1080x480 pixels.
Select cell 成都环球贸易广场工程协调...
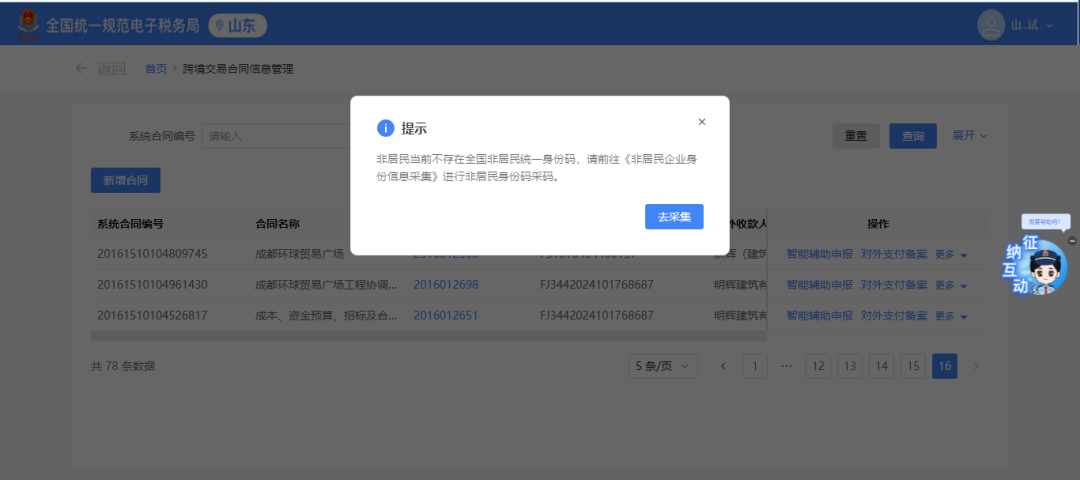pyautogui.click(x=326, y=285)
